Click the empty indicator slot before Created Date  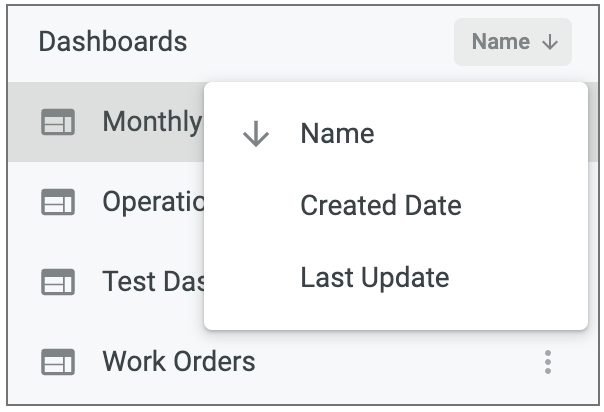click(x=256, y=205)
